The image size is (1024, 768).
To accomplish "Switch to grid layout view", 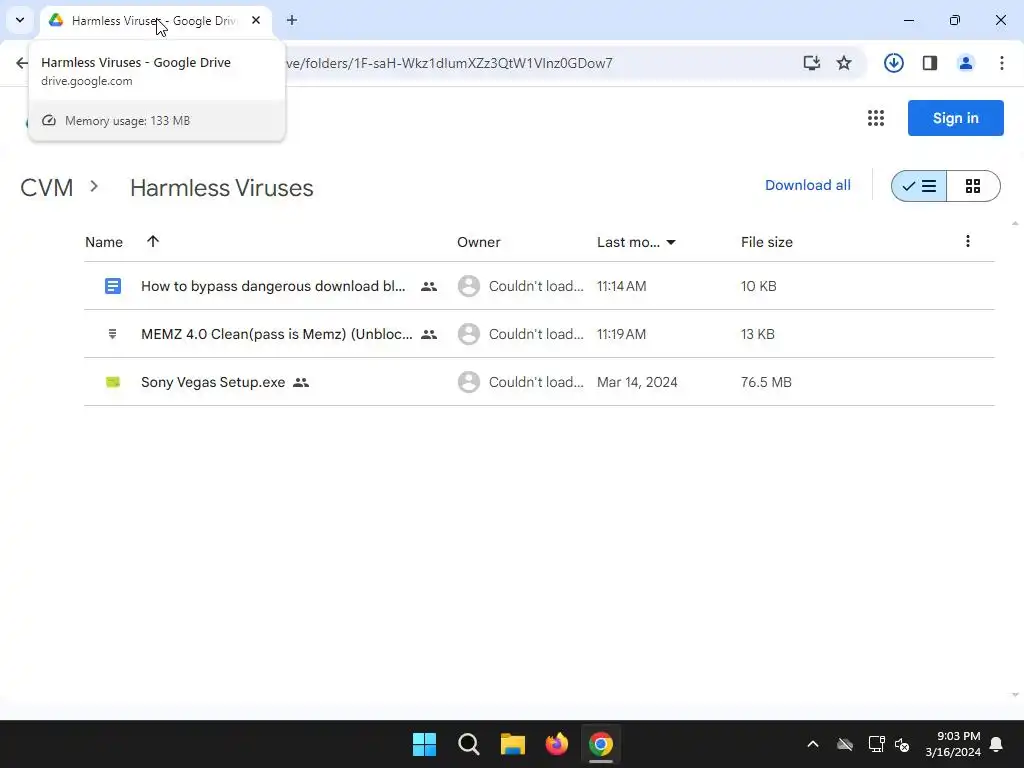I will pos(973,186).
